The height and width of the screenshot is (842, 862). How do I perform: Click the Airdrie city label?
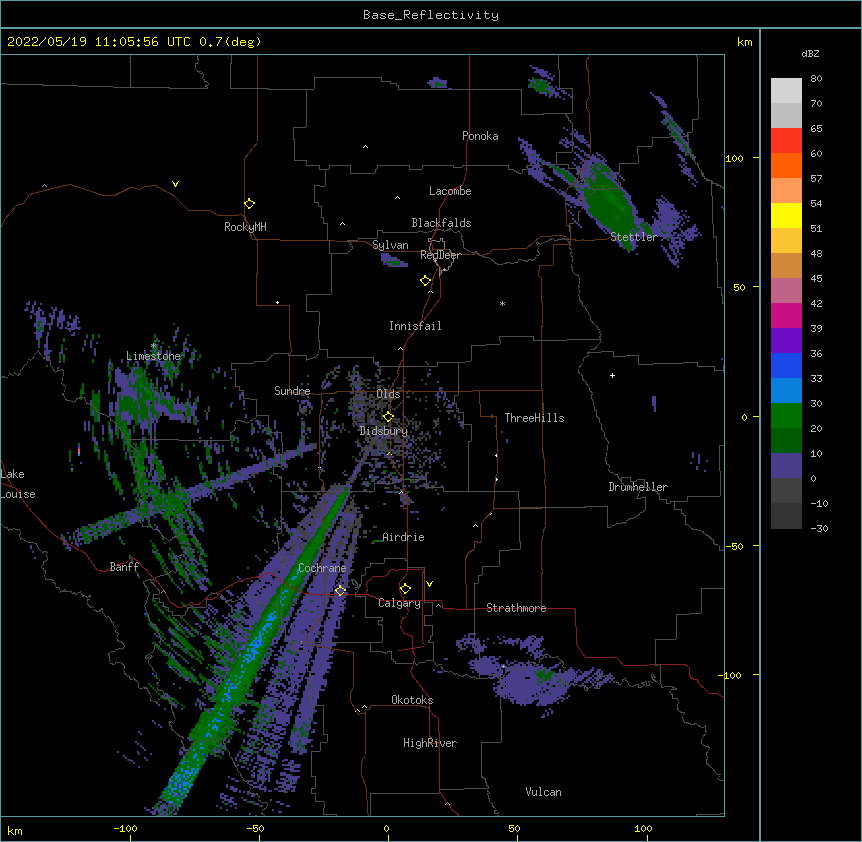click(403, 537)
